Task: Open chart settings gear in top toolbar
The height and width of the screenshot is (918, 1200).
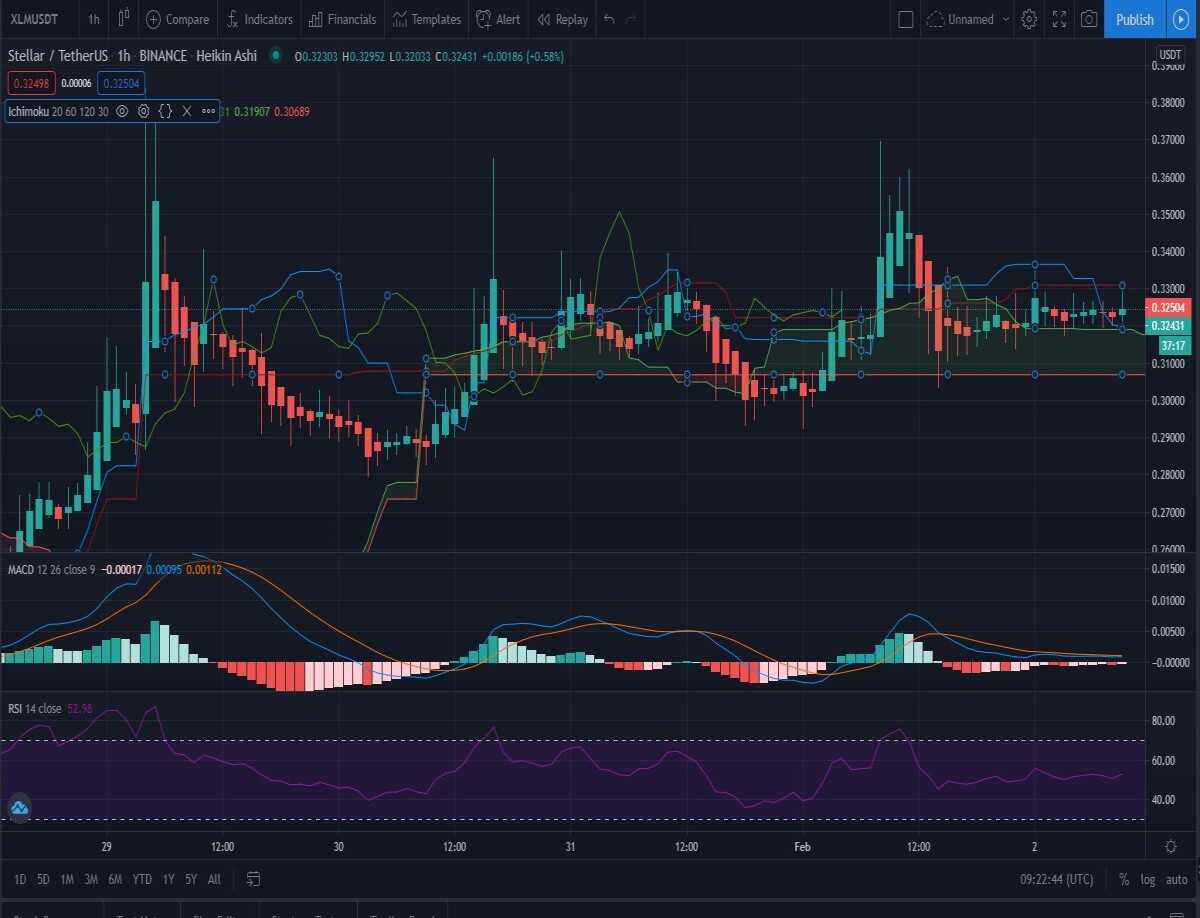Action: tap(1029, 19)
